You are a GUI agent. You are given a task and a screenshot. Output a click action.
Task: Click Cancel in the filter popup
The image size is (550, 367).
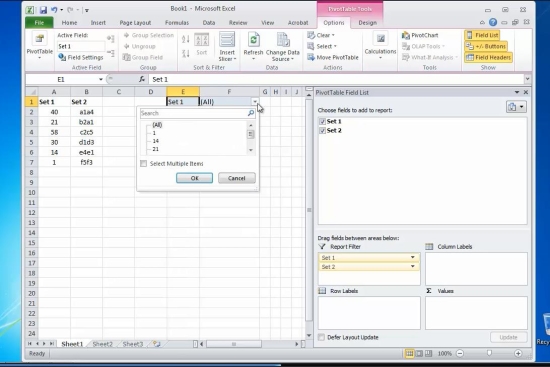236,178
